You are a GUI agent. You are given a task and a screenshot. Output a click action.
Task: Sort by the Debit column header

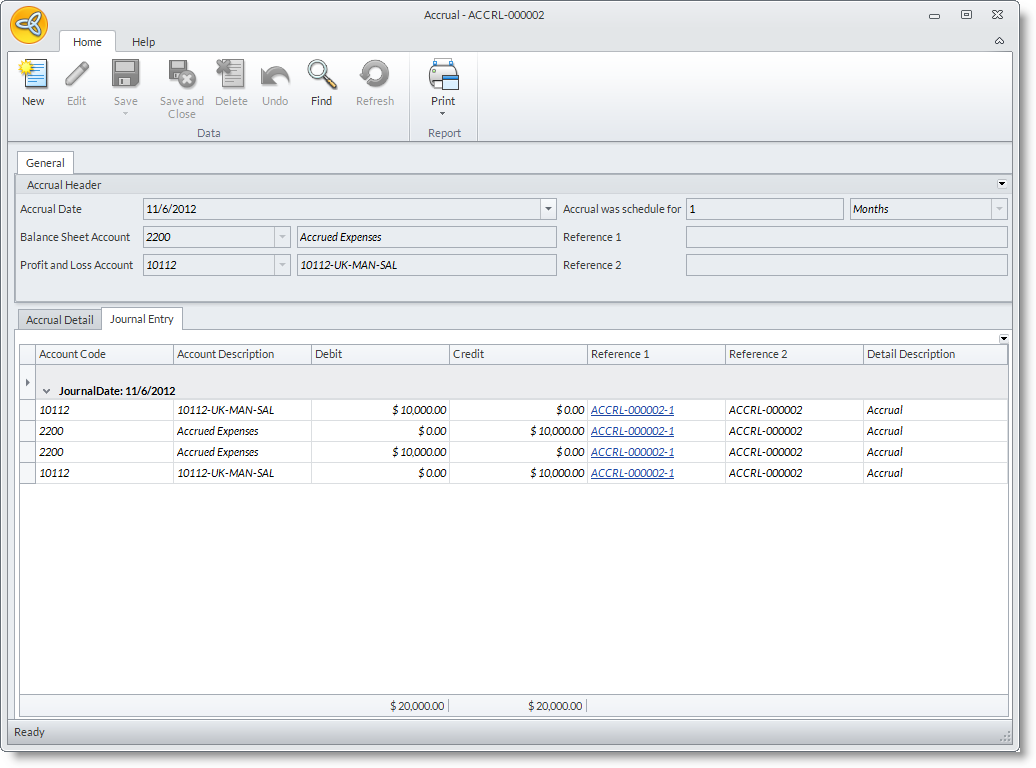[x=380, y=354]
